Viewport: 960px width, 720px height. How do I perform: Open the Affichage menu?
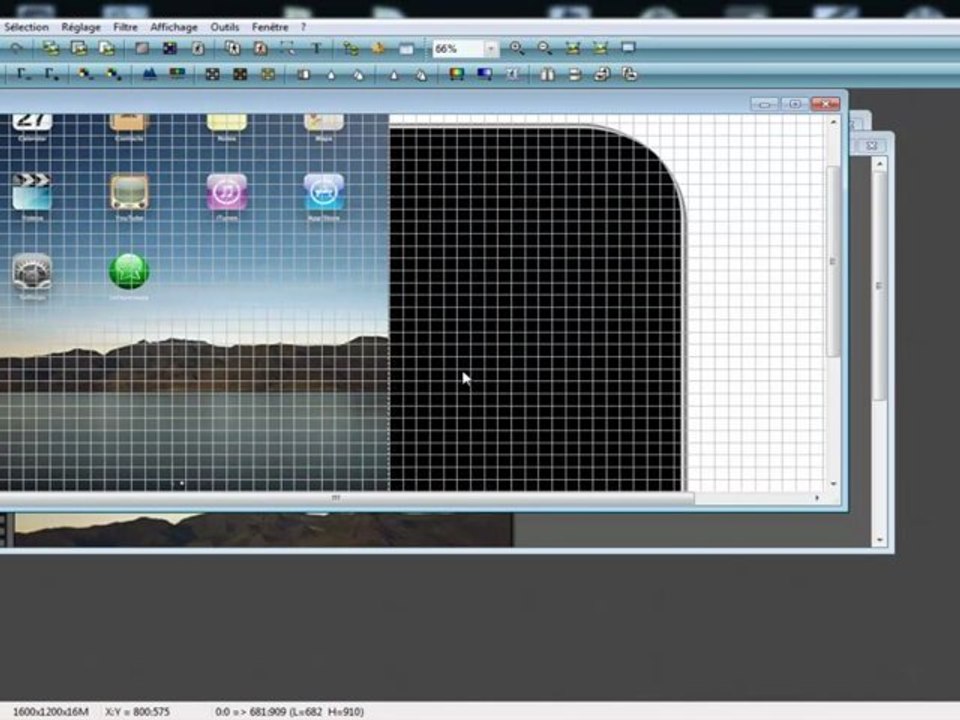click(x=174, y=27)
